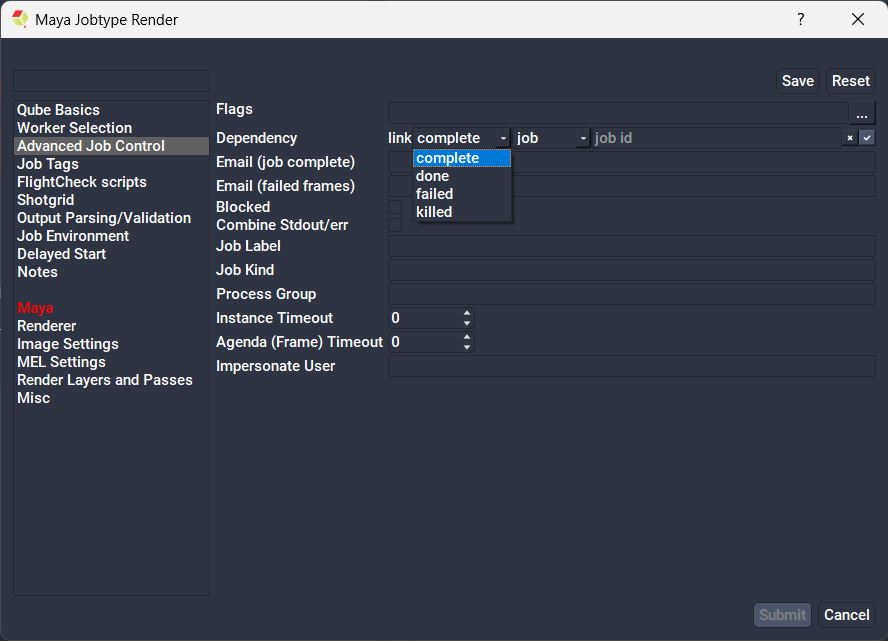
Task: Enable the Blocked checkbox
Action: [395, 207]
